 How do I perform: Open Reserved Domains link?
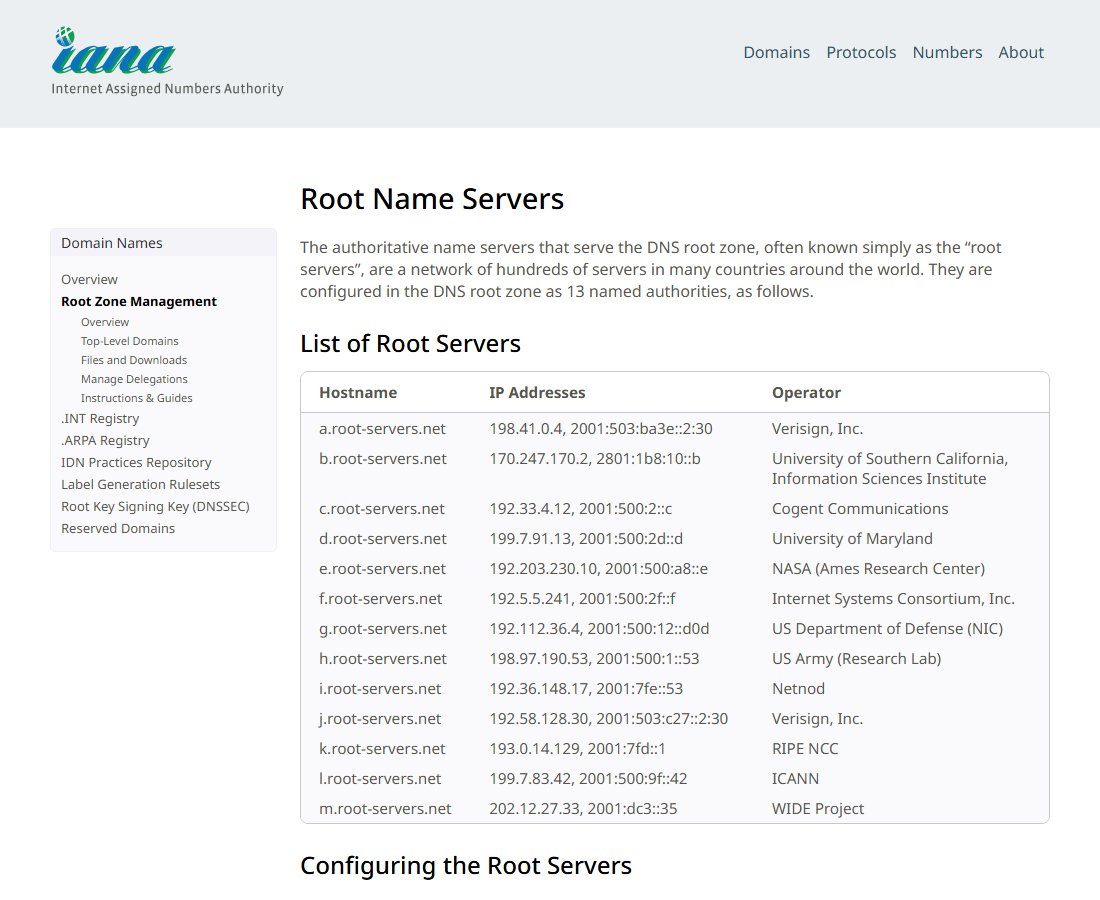(118, 528)
